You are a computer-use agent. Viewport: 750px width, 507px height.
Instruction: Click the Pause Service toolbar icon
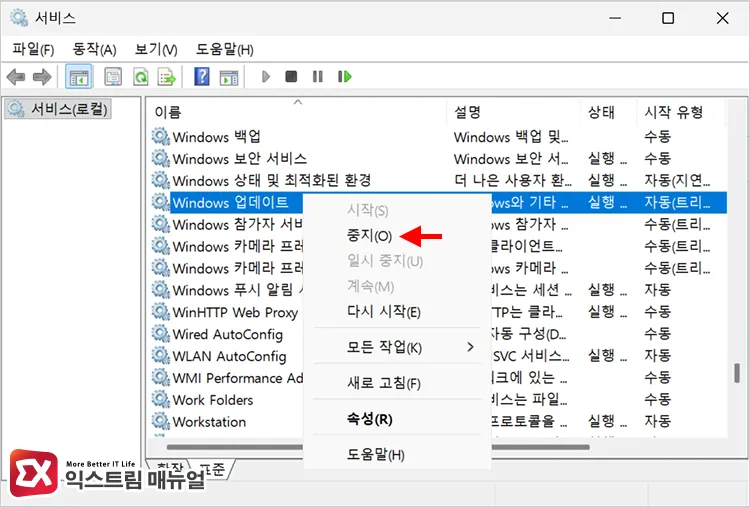pyautogui.click(x=318, y=77)
